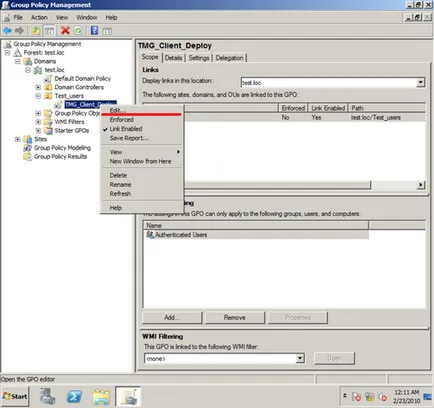434x408 pixels.
Task: Open Group Policy Modeling node
Action: point(62,148)
